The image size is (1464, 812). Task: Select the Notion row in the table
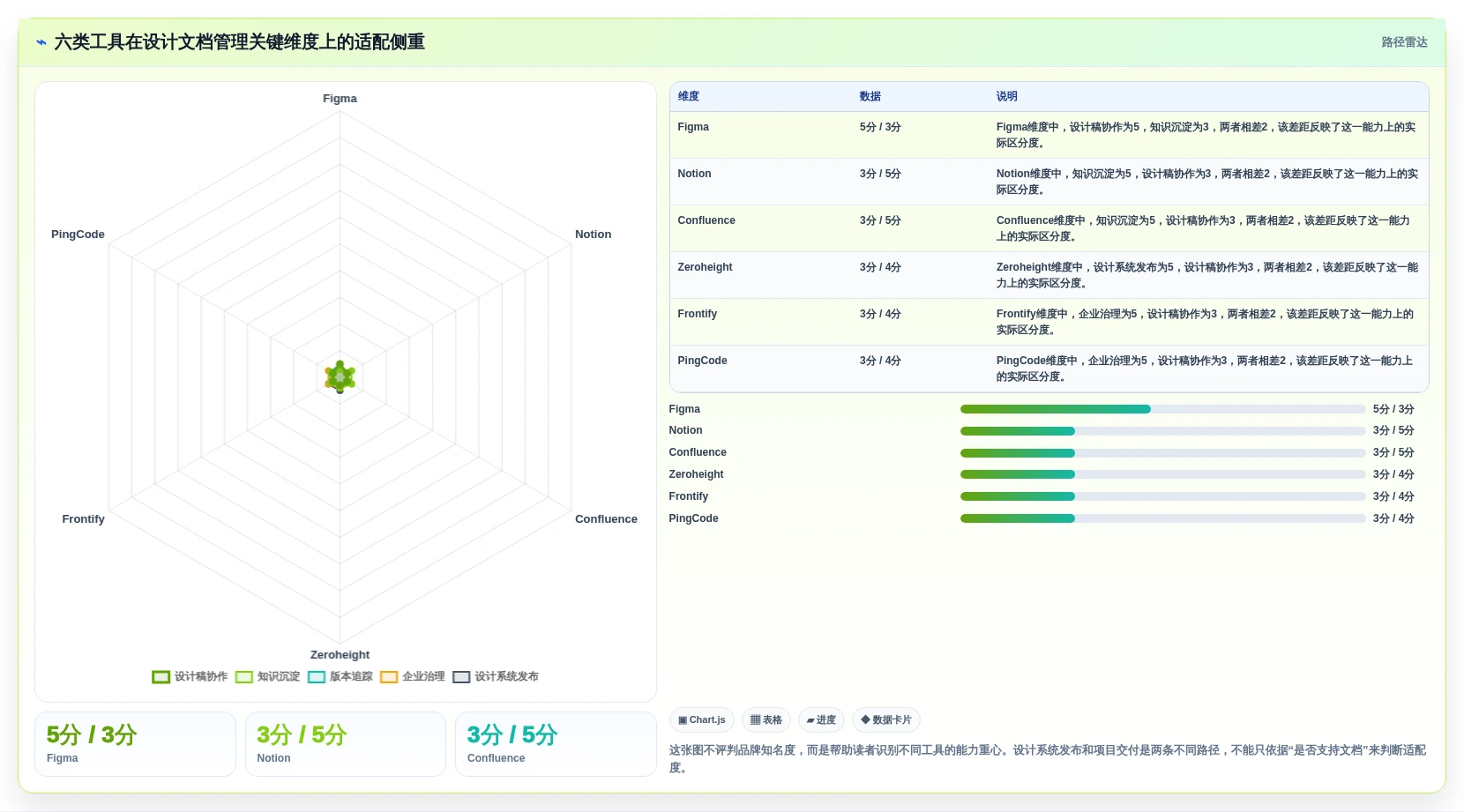point(1049,182)
